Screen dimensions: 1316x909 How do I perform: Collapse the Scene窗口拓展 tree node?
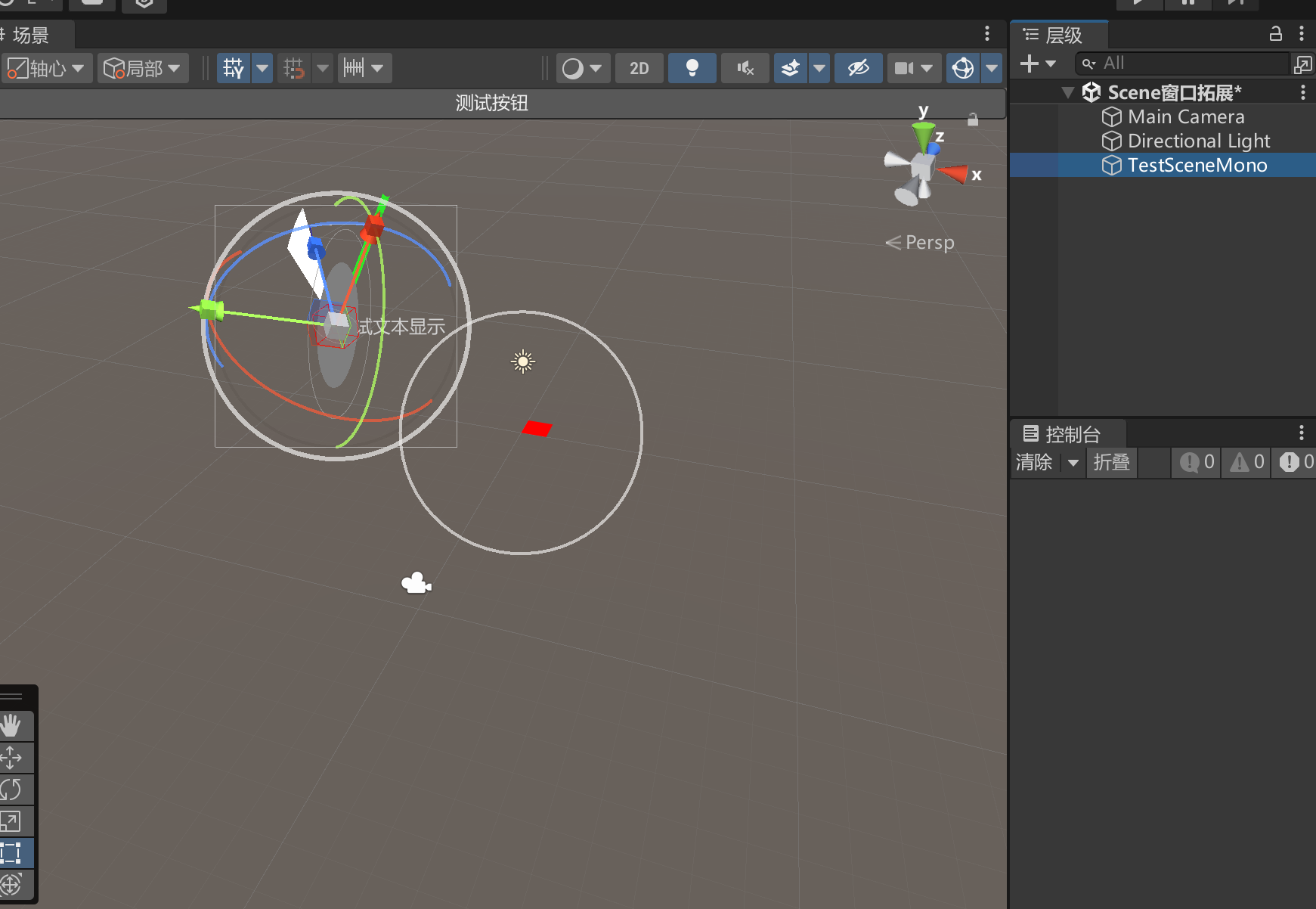tap(1067, 93)
